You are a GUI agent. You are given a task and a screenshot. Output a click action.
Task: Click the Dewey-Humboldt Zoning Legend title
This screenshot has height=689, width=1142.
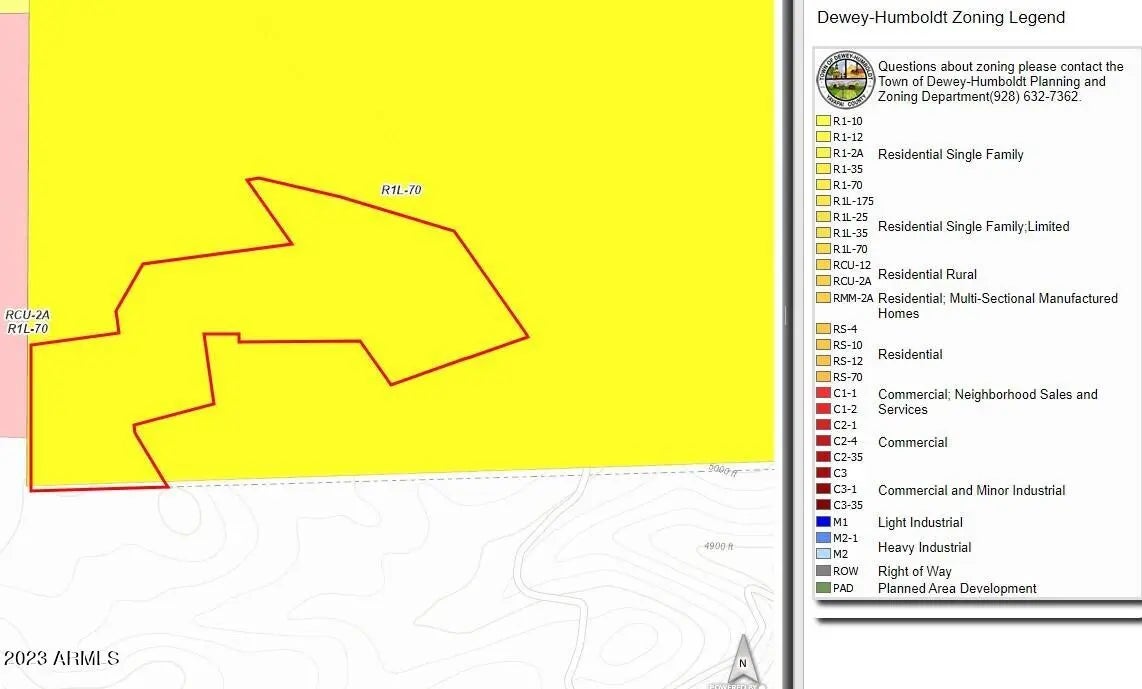[940, 18]
